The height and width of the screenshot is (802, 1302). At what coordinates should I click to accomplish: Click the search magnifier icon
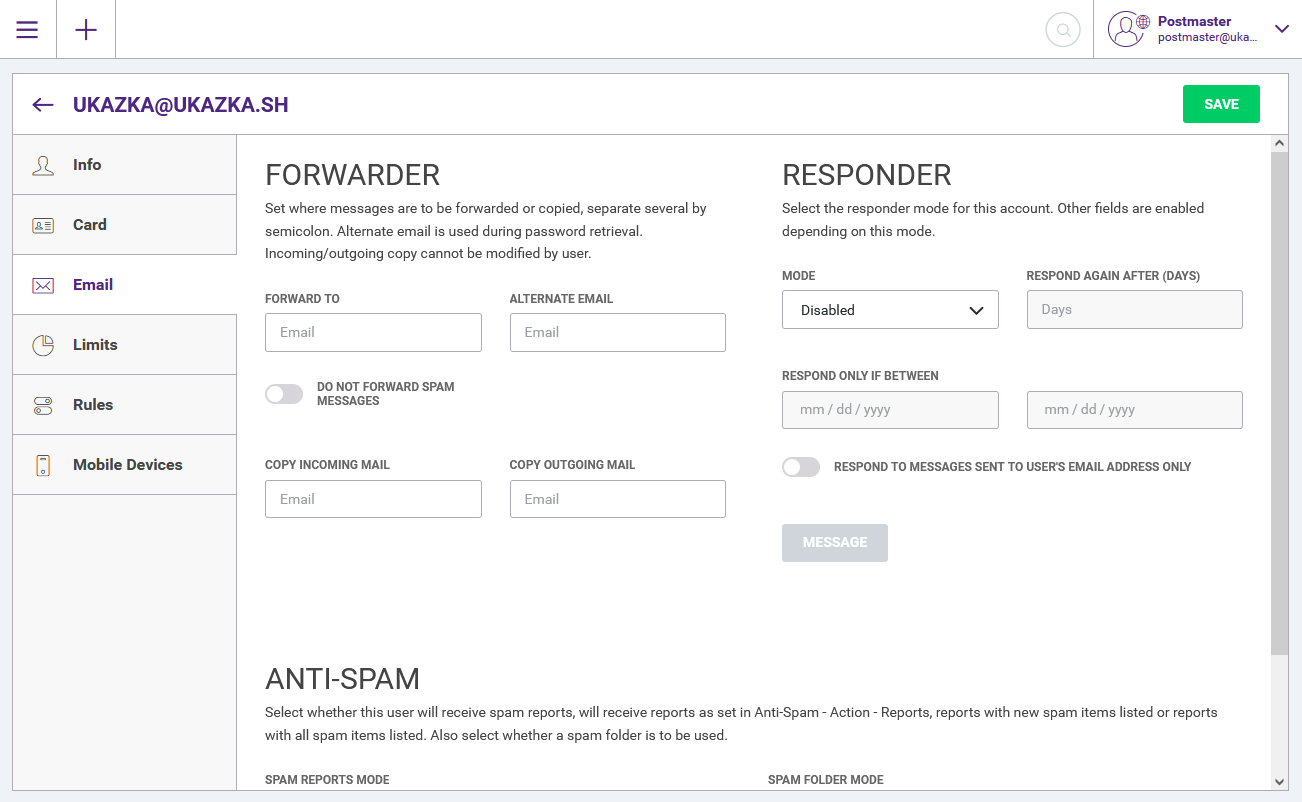[x=1063, y=30]
